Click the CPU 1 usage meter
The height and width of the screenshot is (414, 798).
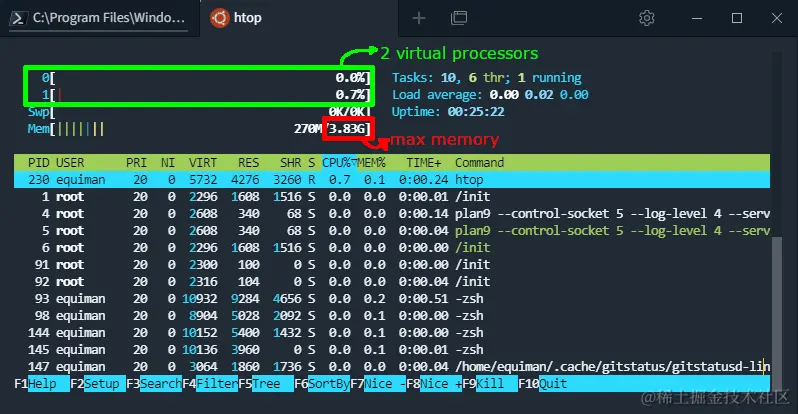[x=206, y=95]
